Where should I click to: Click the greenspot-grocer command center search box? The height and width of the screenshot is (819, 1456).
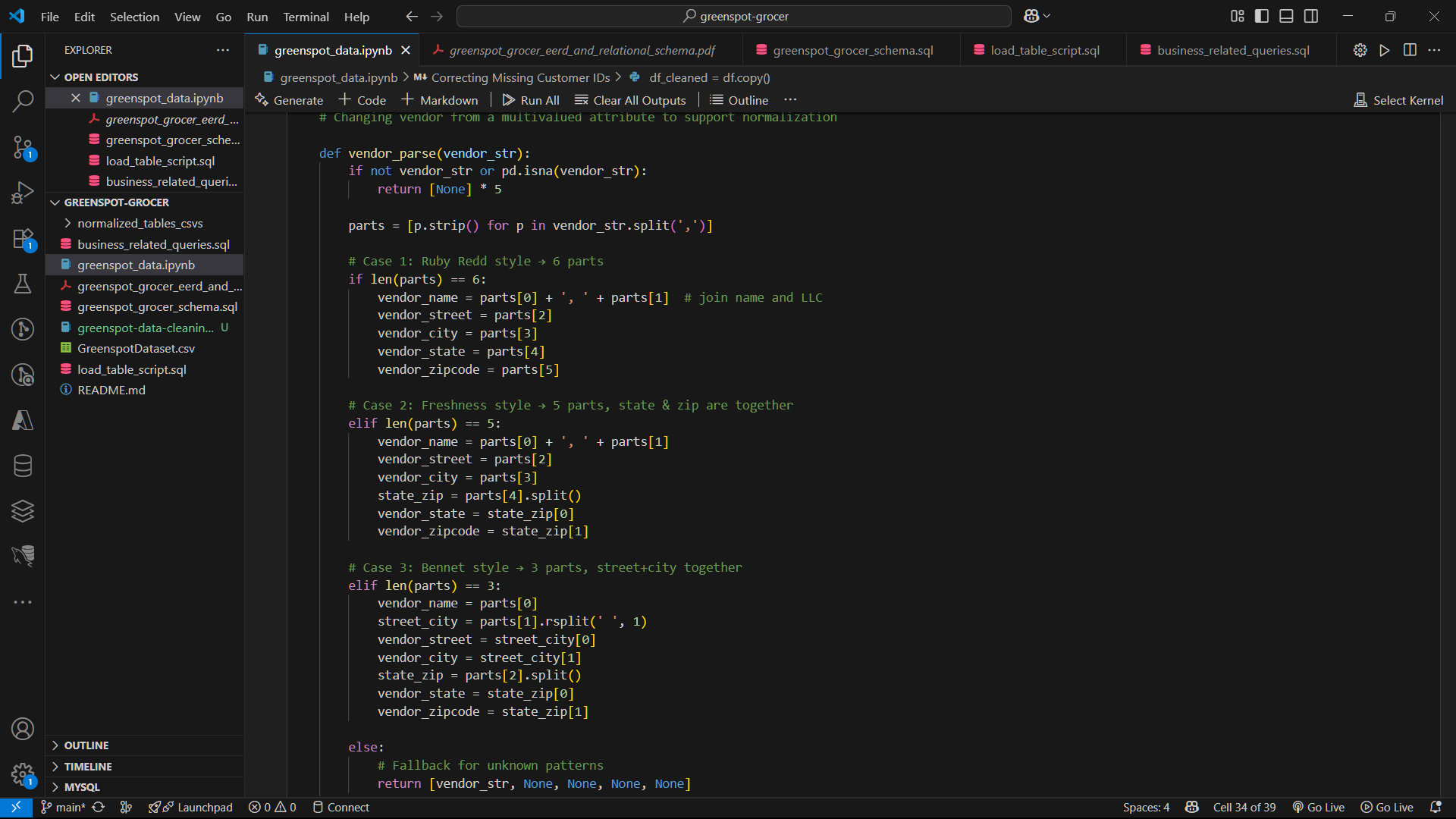[x=734, y=16]
